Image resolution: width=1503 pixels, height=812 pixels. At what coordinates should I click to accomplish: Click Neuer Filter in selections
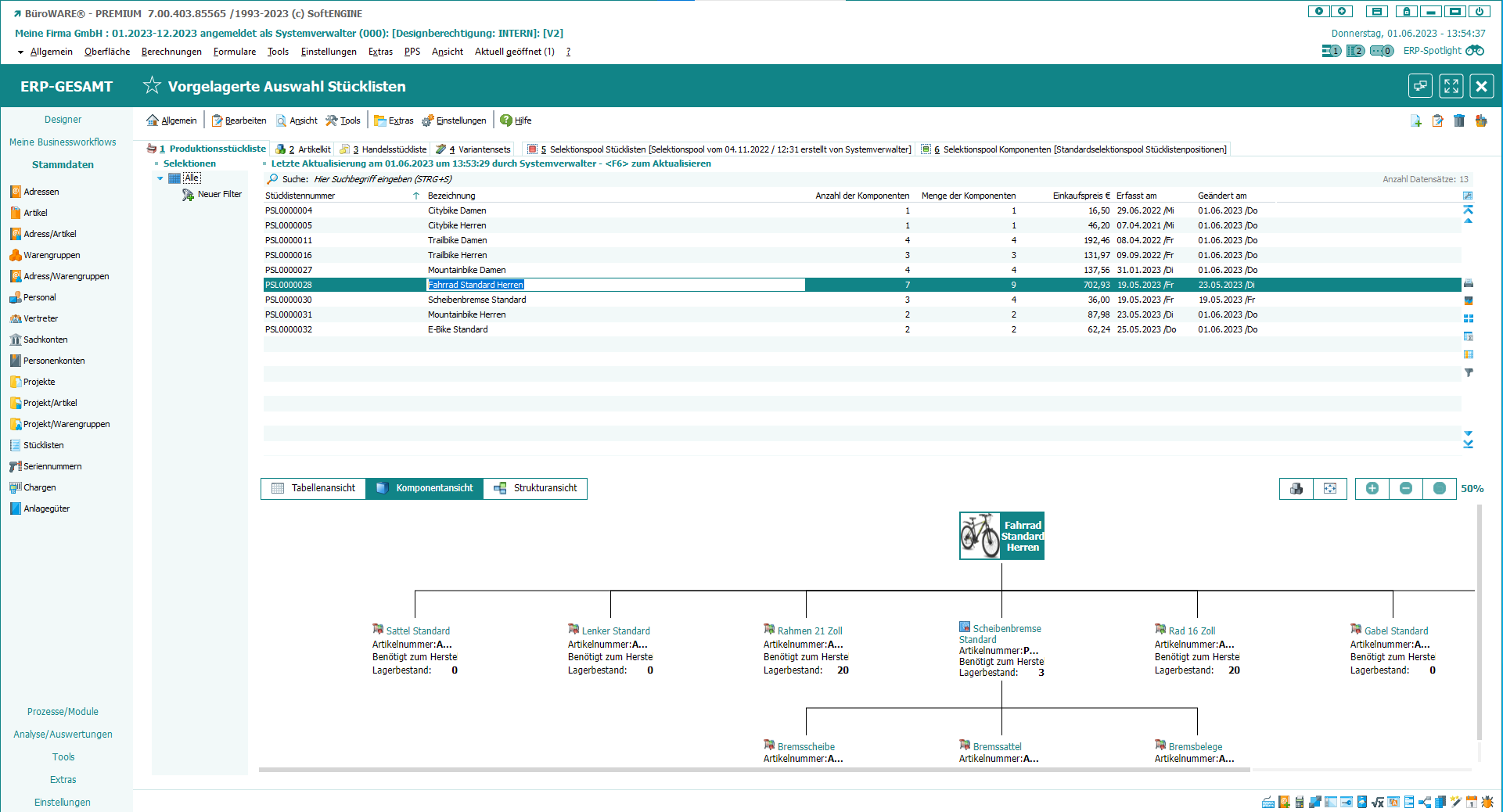(219, 194)
